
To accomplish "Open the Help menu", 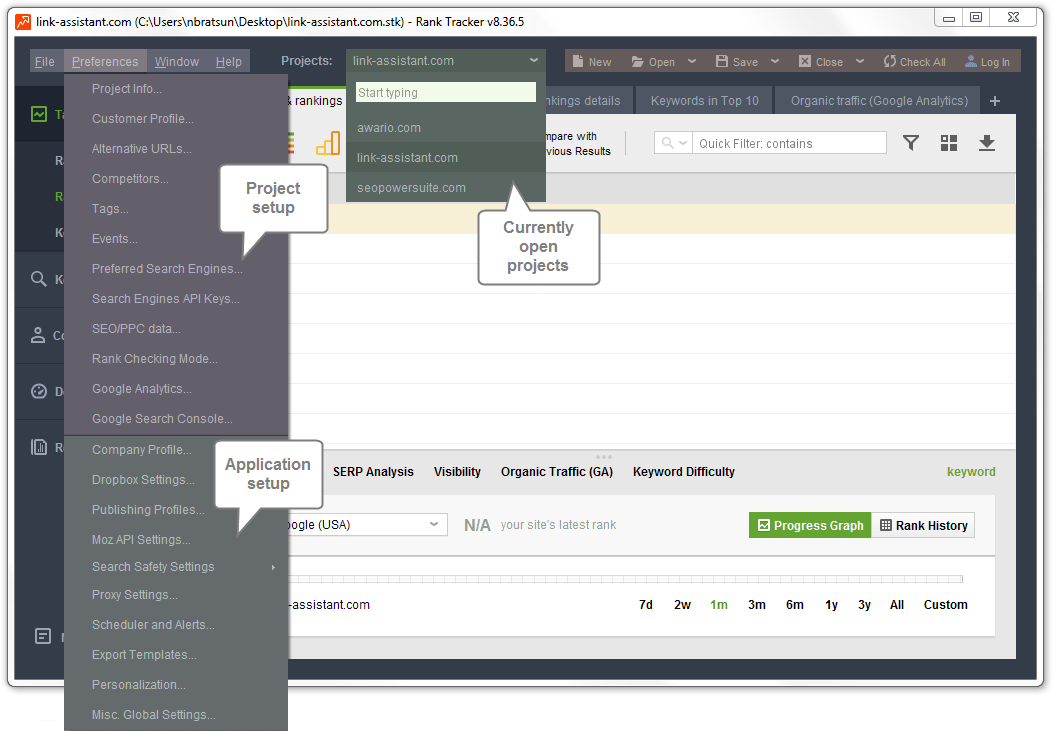I will [x=228, y=62].
